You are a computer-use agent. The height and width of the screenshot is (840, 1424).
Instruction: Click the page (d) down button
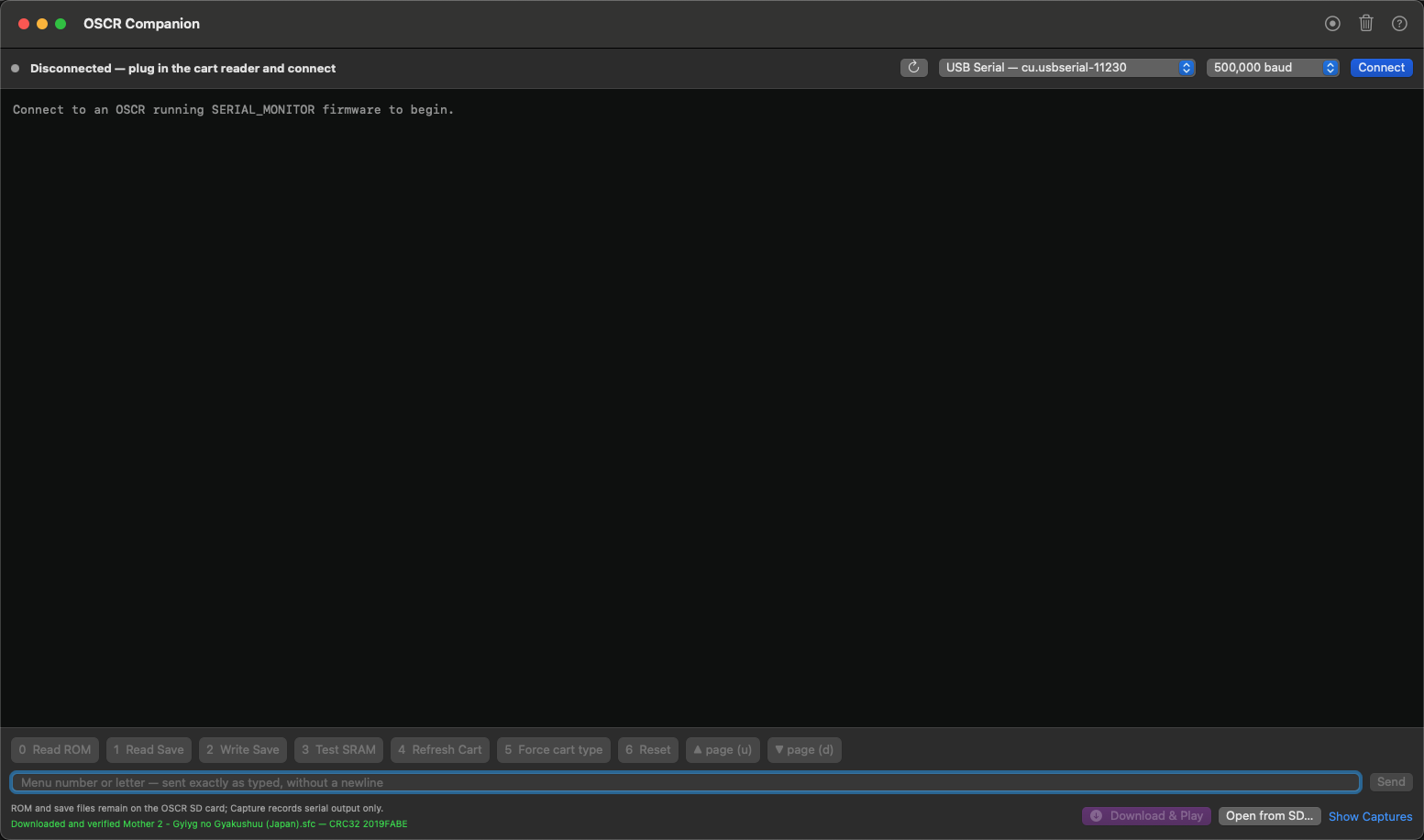[x=804, y=750]
